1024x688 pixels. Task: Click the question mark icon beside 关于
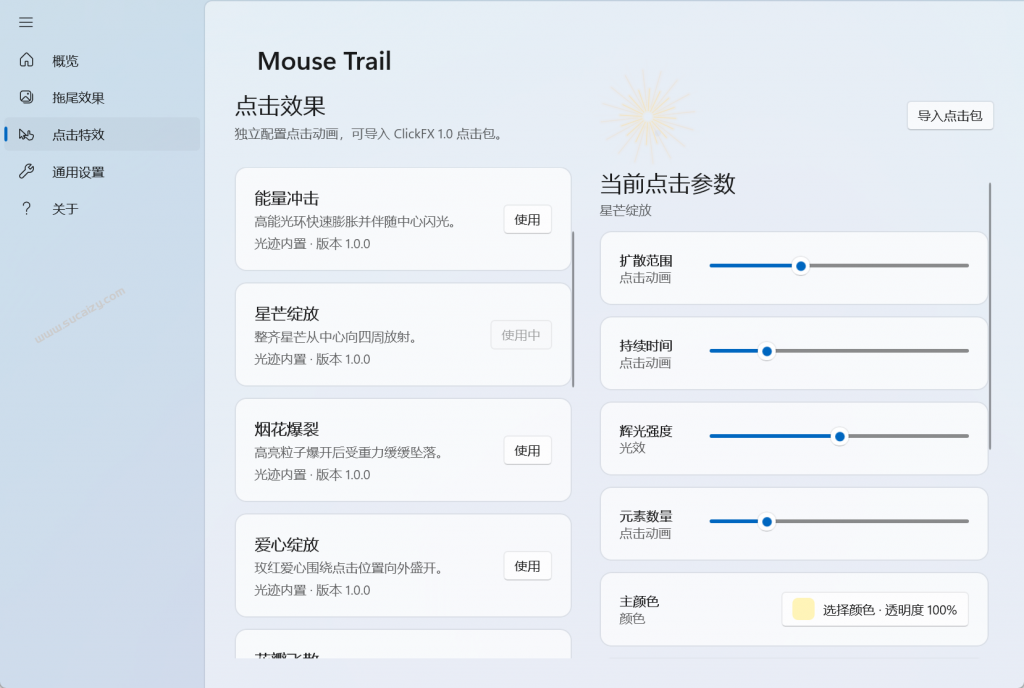pyautogui.click(x=26, y=209)
